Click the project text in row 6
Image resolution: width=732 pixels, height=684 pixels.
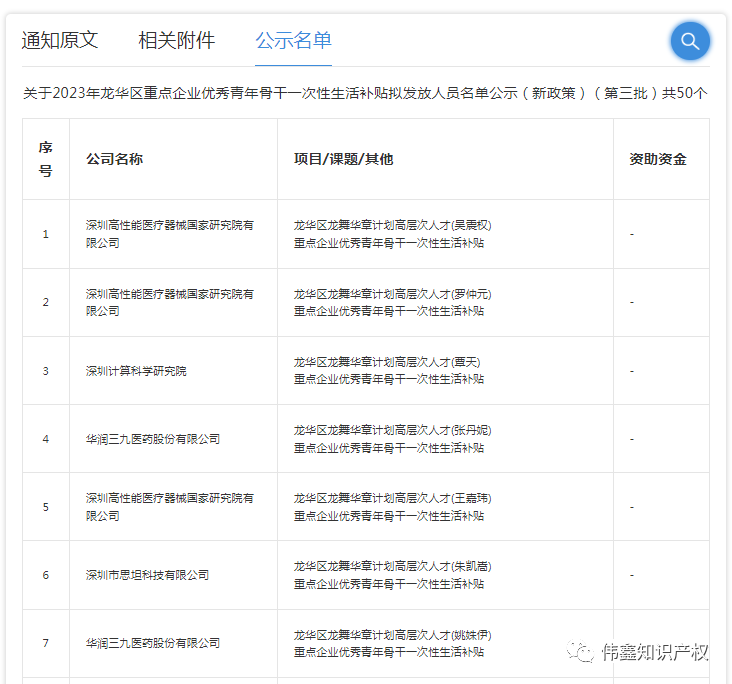click(393, 575)
